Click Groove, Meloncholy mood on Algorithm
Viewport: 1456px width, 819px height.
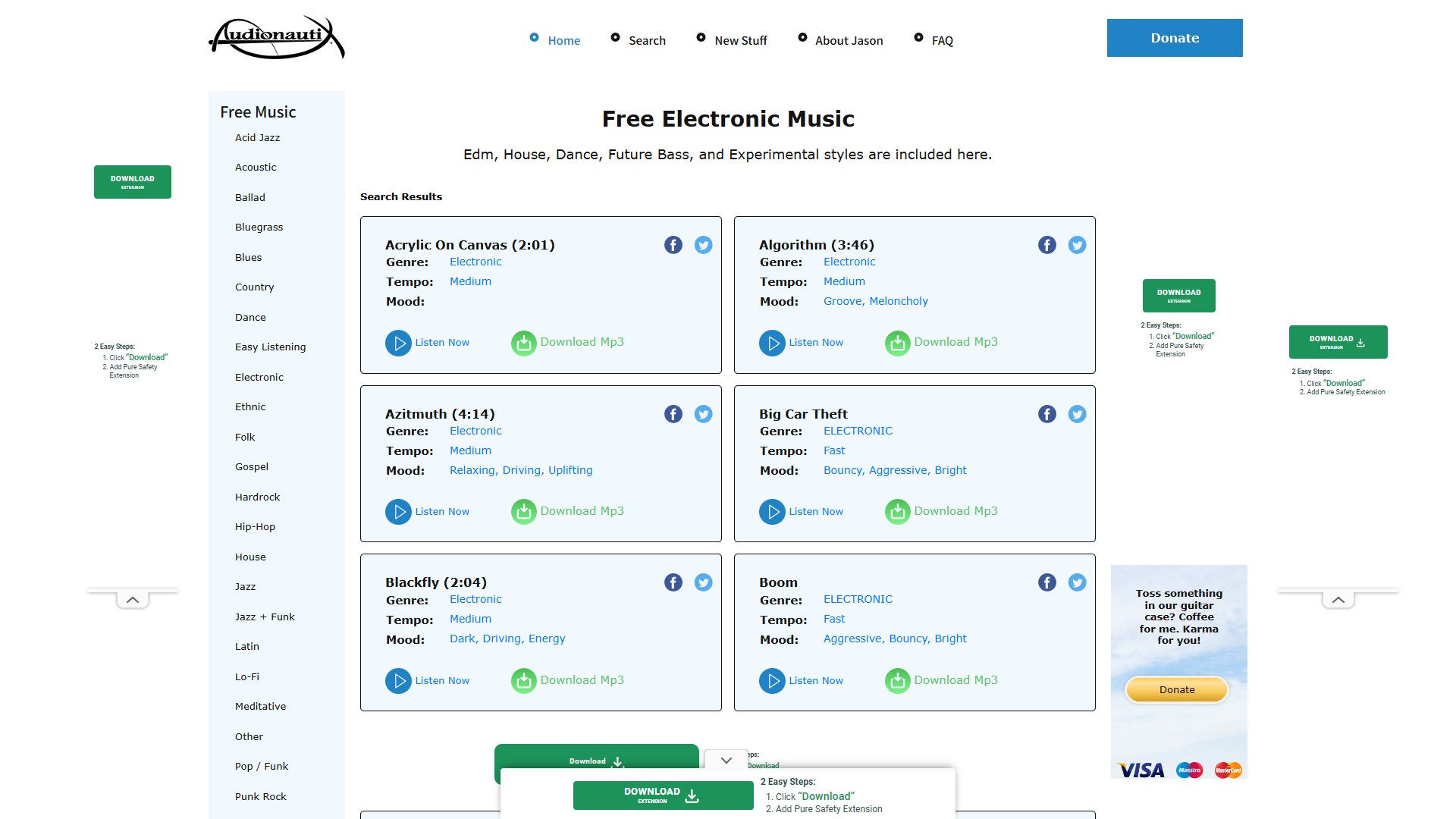point(876,301)
